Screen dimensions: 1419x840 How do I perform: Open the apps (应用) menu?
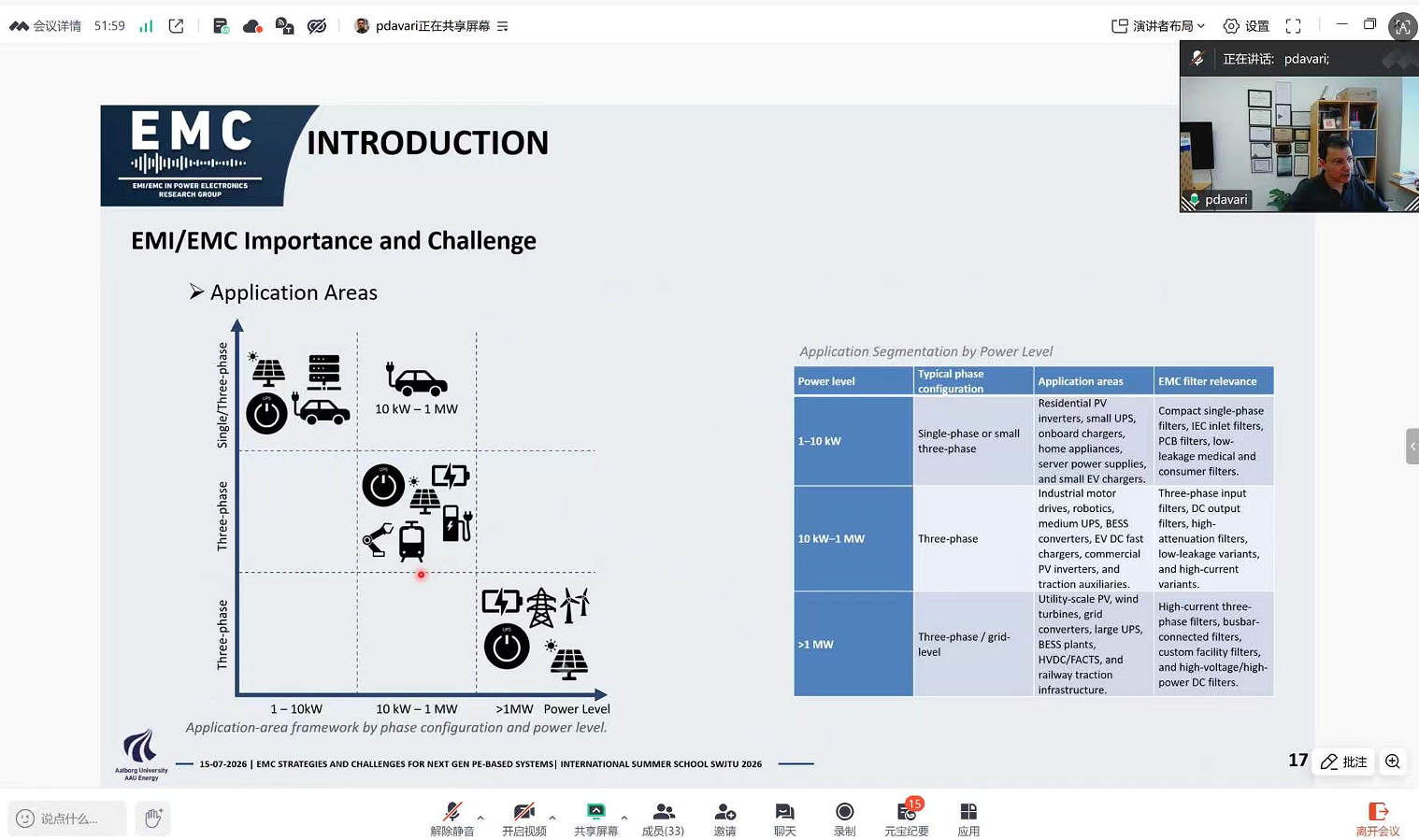click(x=968, y=819)
